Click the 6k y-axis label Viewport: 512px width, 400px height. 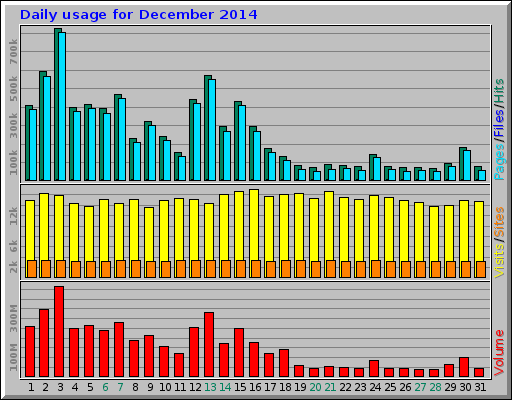tap(13, 247)
